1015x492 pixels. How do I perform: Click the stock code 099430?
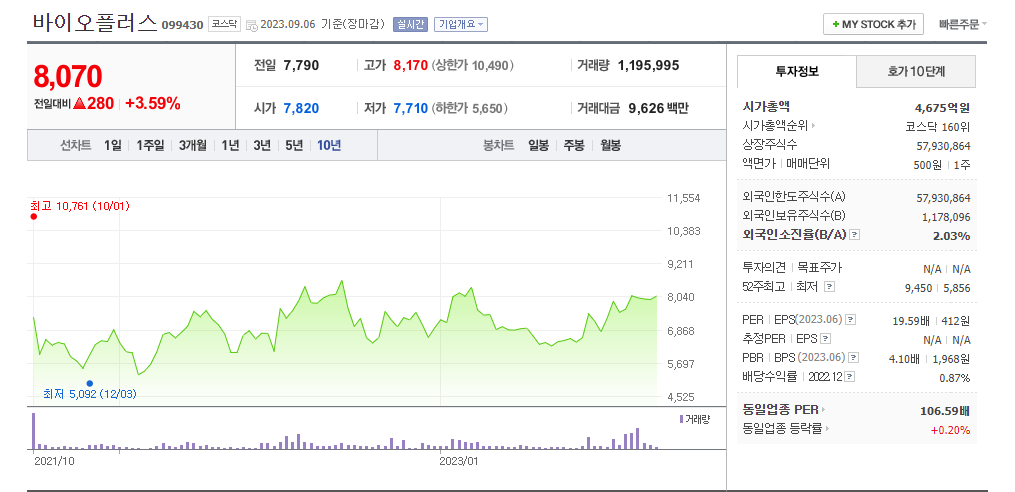(183, 25)
